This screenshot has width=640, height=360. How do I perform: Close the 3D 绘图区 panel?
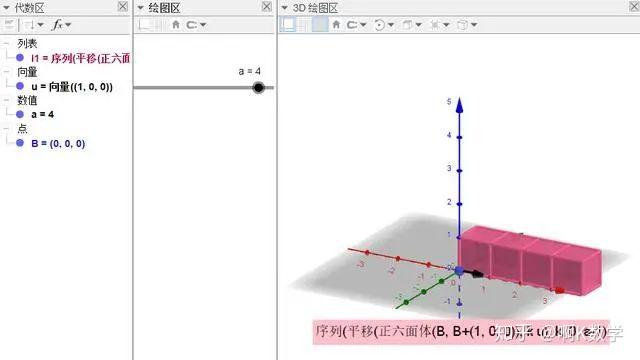coord(634,7)
